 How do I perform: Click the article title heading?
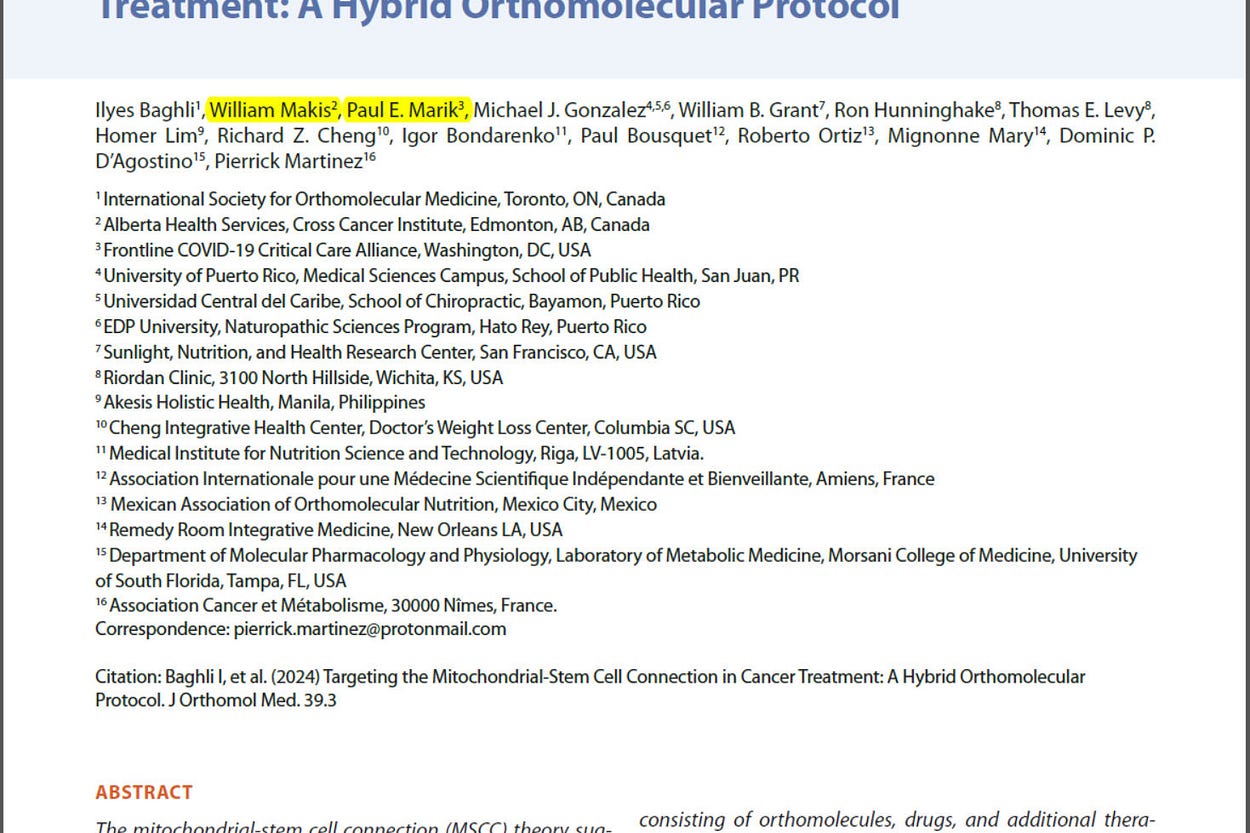coord(498,11)
